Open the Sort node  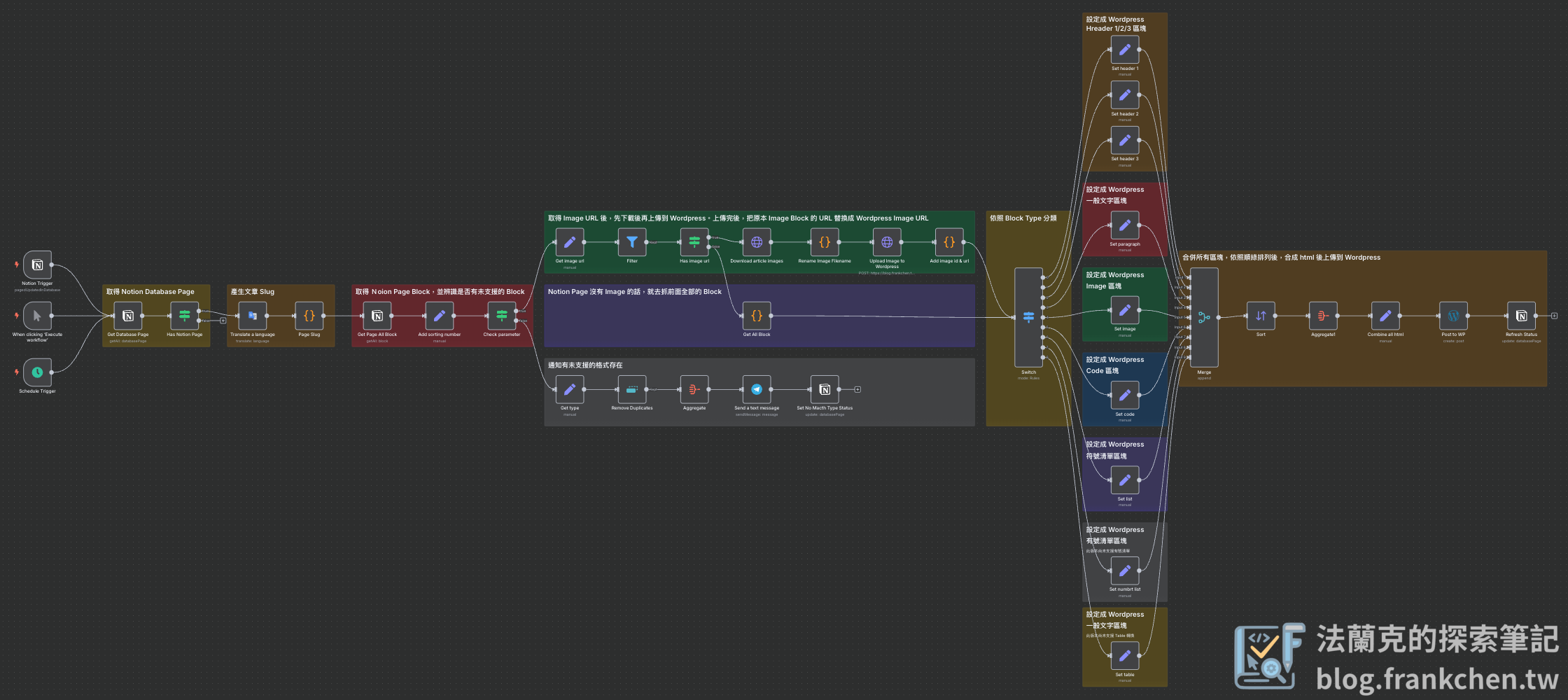[1261, 316]
